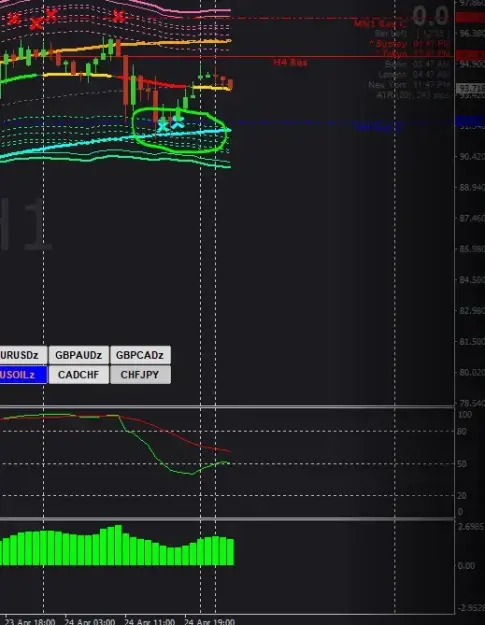485x625 pixels.
Task: Click the 80.020 price axis value
Action: (x=472, y=372)
